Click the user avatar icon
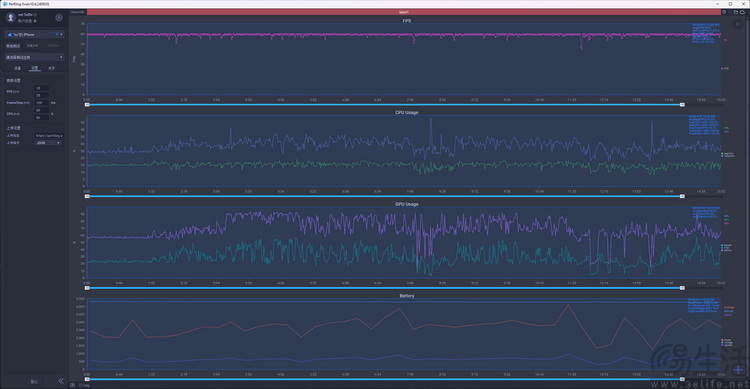This screenshot has height=389, width=750. point(11,18)
